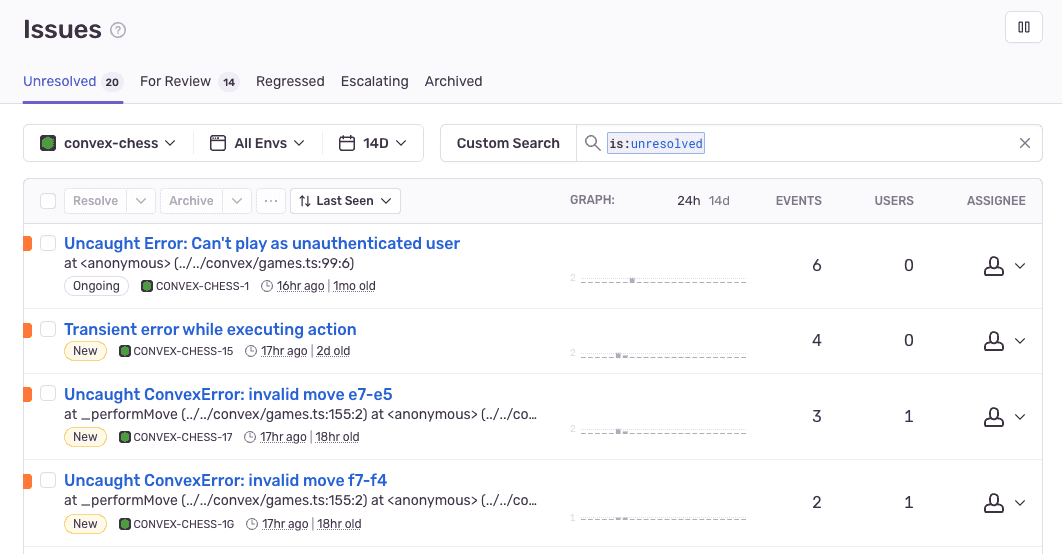Click the sort arrows icon on Last Seen

[x=305, y=201]
